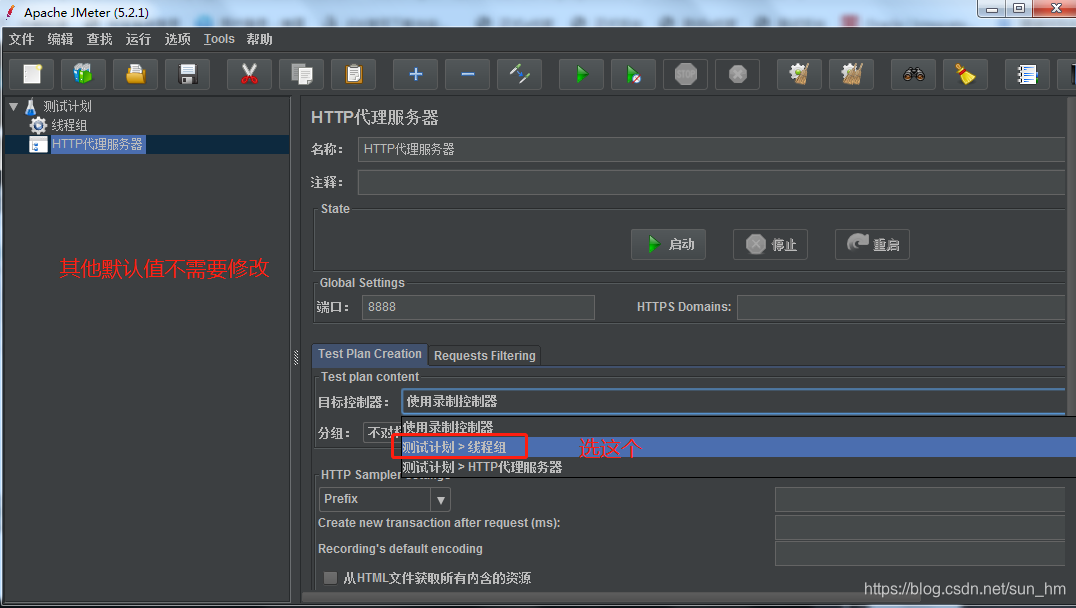Click Recording's default encoding field
The width and height of the screenshot is (1076, 608).
point(920,553)
